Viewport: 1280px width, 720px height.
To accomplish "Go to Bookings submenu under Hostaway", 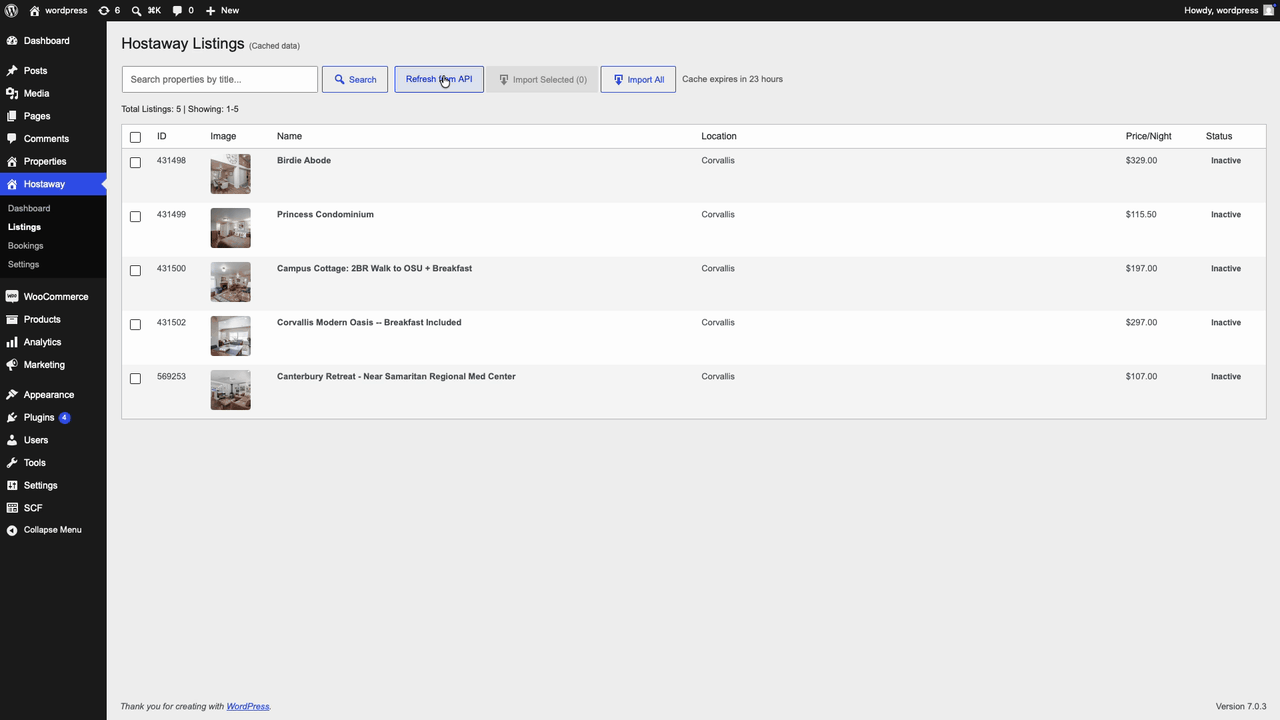I will 25,246.
